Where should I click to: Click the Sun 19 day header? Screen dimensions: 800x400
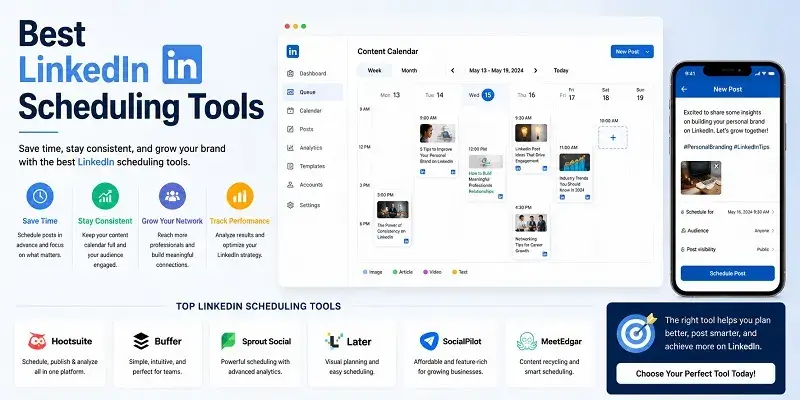(640, 94)
